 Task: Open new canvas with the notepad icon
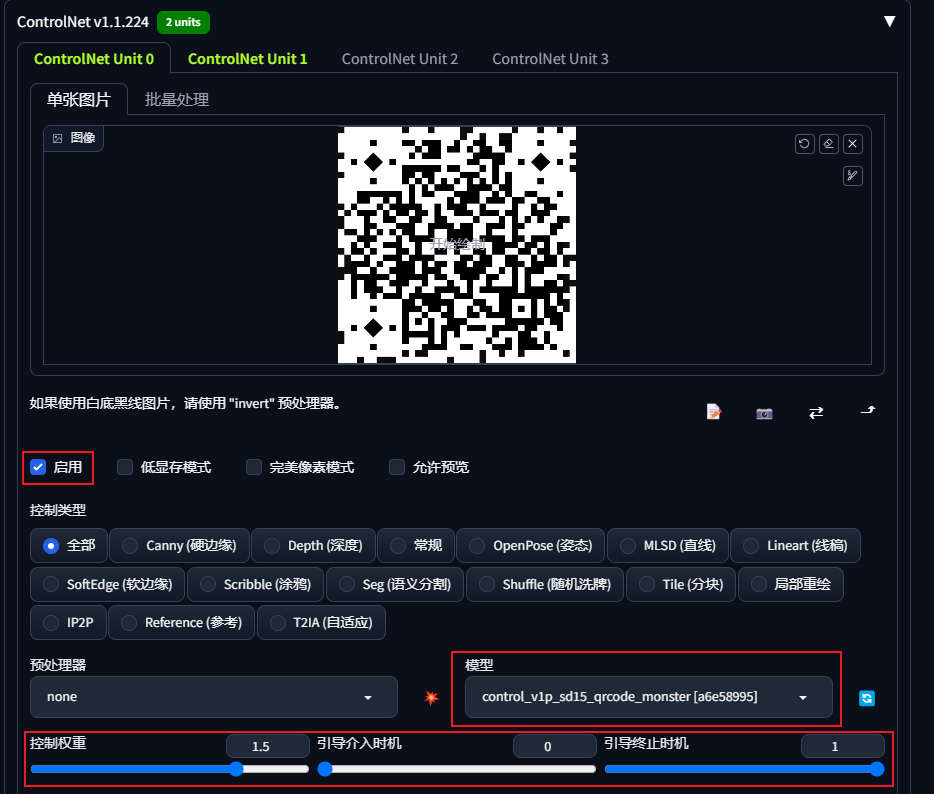pos(714,412)
